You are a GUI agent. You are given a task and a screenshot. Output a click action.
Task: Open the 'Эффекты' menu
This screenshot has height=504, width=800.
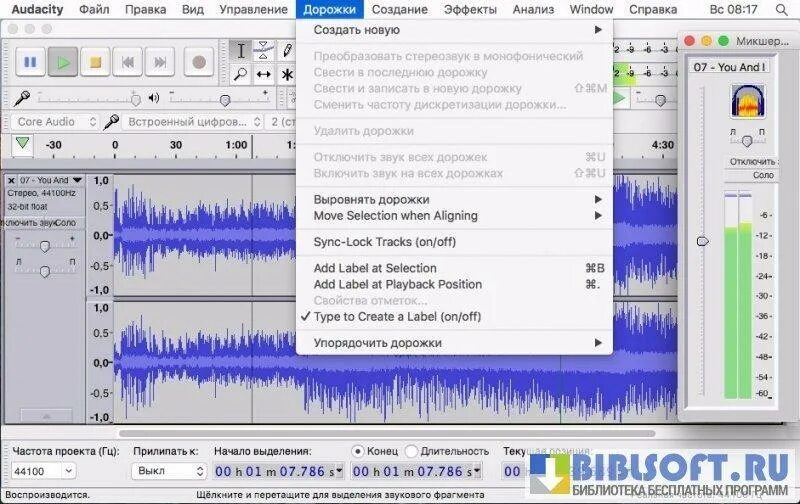point(470,9)
